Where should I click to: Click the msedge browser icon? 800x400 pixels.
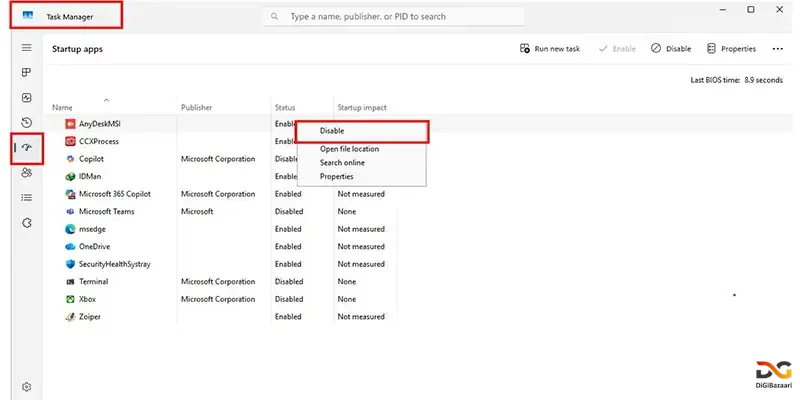click(x=70, y=229)
